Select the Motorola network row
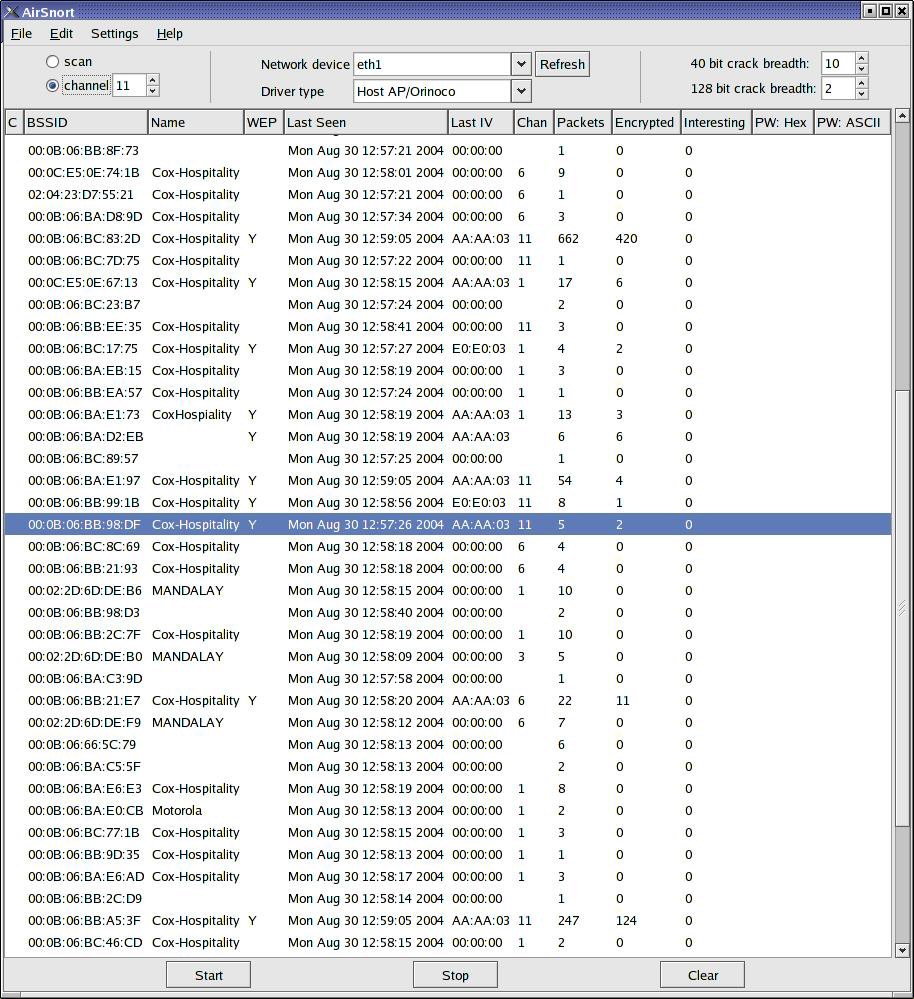 pos(177,810)
